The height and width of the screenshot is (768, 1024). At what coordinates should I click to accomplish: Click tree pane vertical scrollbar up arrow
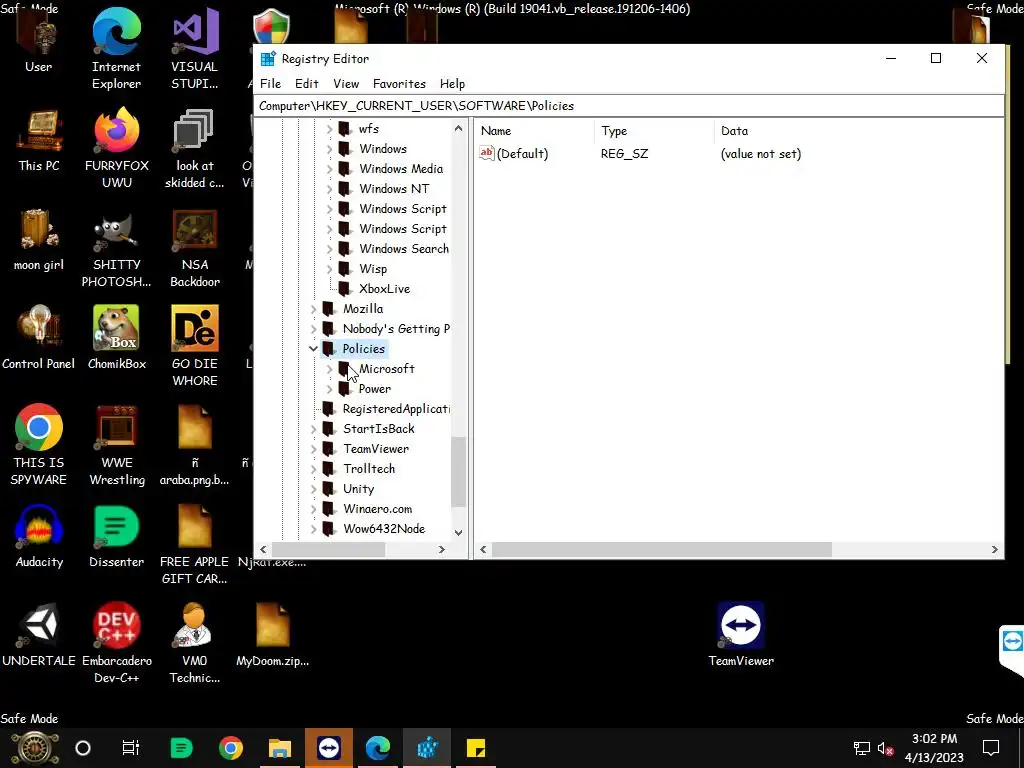[x=458, y=129]
